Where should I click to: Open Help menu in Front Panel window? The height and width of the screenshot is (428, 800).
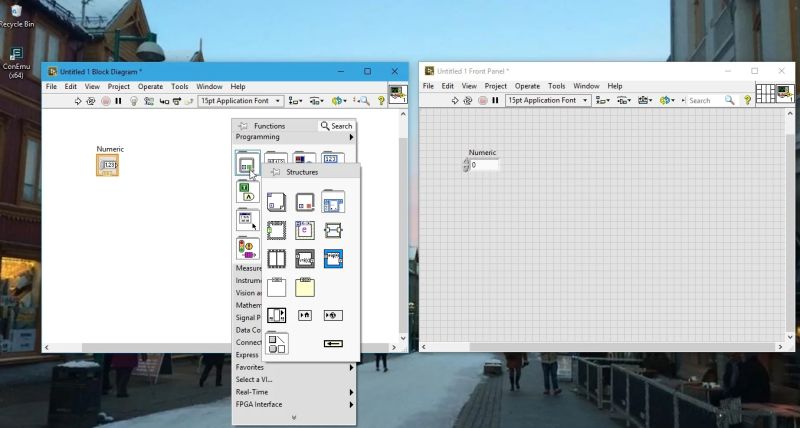pos(615,86)
